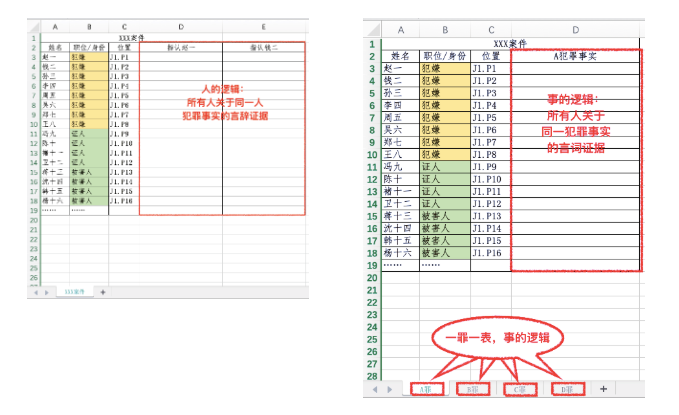Click next-sheet arrow in the left spreadsheet

tap(46, 292)
